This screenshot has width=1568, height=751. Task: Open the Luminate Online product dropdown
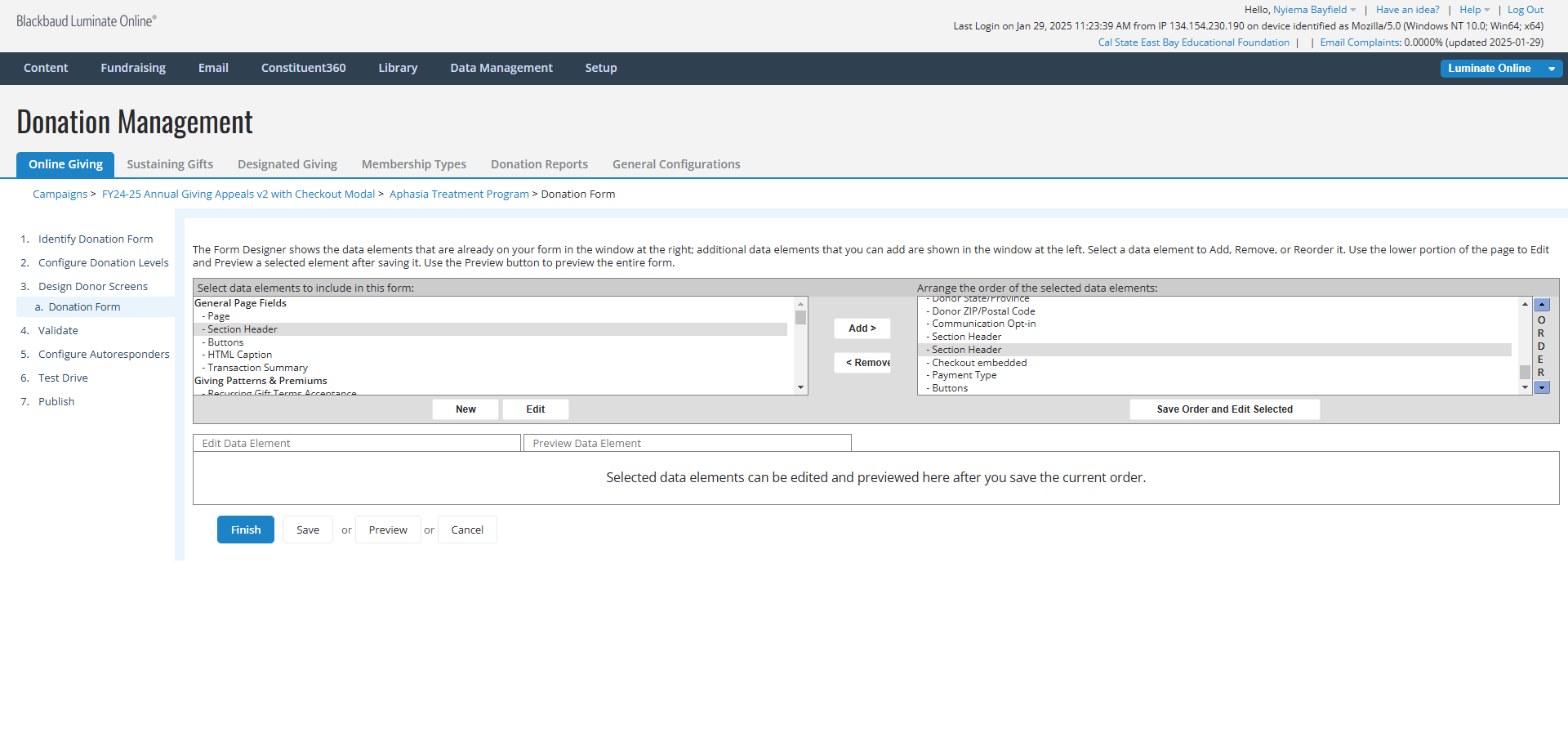tap(1551, 69)
